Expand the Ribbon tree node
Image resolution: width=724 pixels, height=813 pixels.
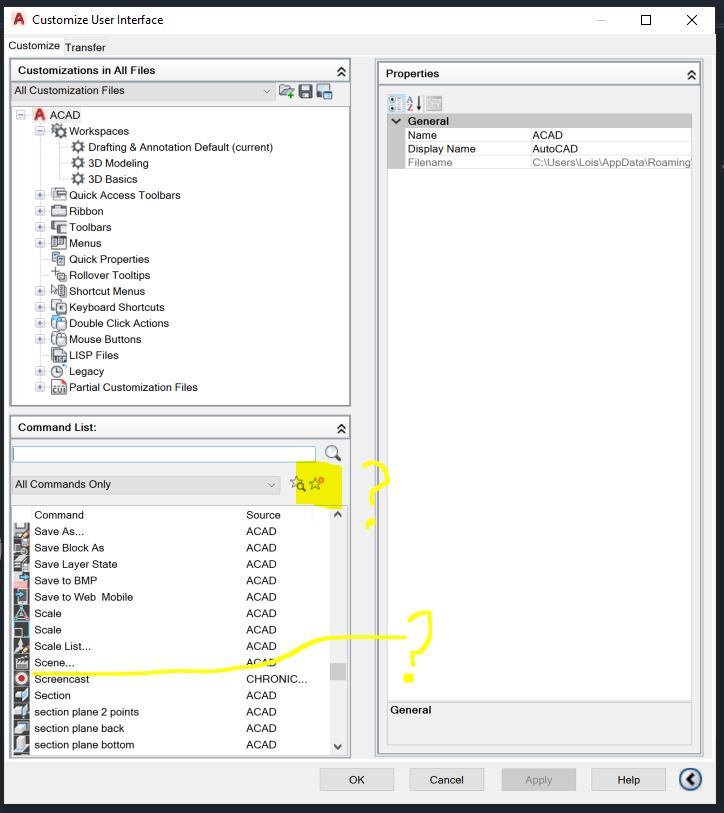[x=40, y=211]
